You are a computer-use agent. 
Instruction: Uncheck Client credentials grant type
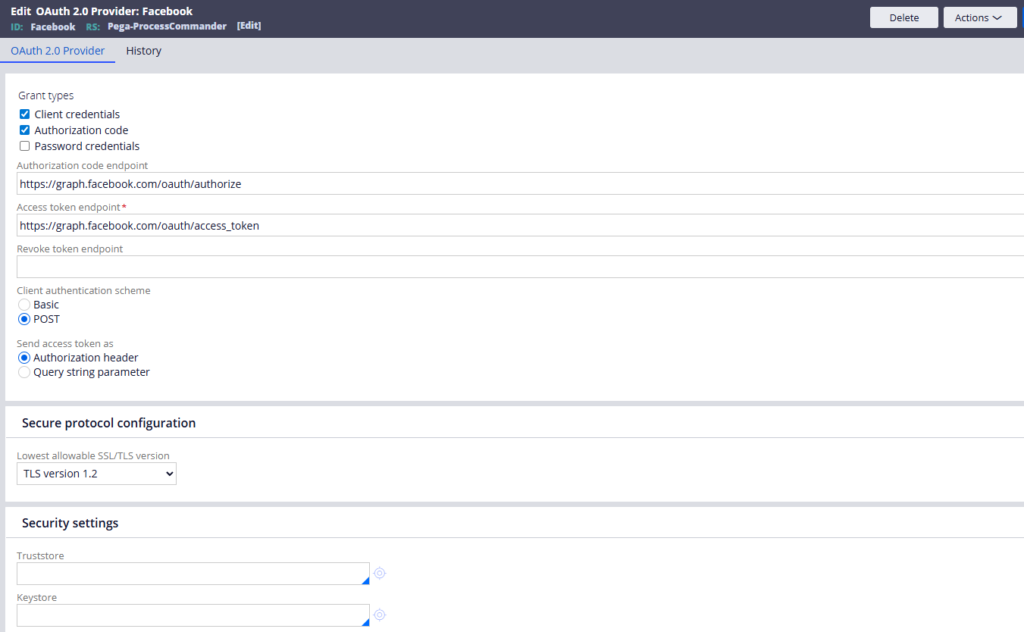pyautogui.click(x=24, y=114)
